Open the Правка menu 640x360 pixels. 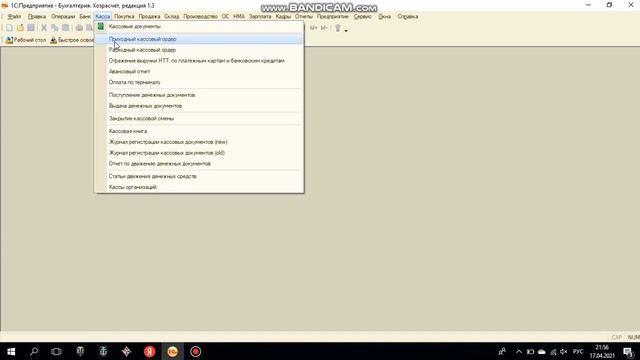(x=37, y=17)
